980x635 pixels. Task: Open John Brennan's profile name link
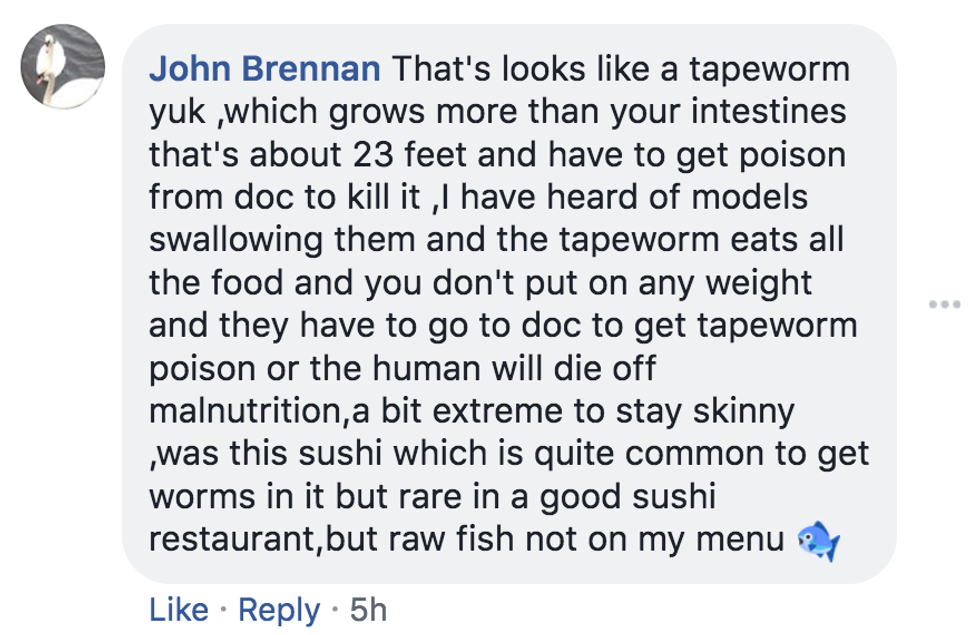[264, 71]
